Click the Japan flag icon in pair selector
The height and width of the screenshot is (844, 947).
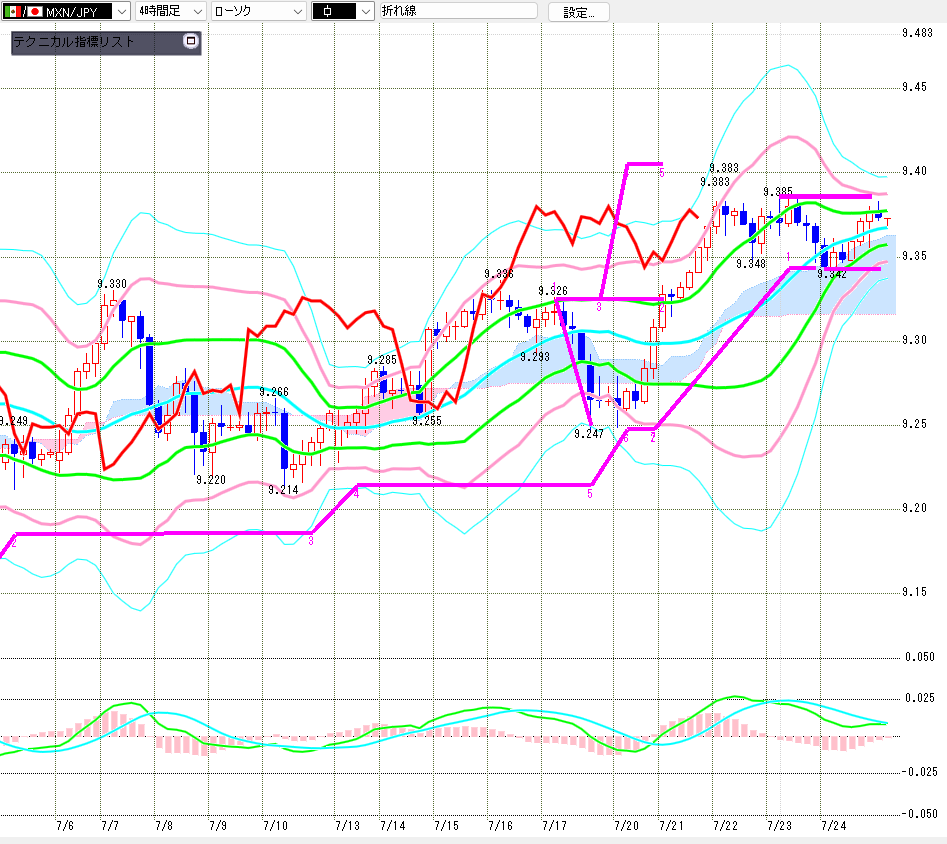pos(34,11)
